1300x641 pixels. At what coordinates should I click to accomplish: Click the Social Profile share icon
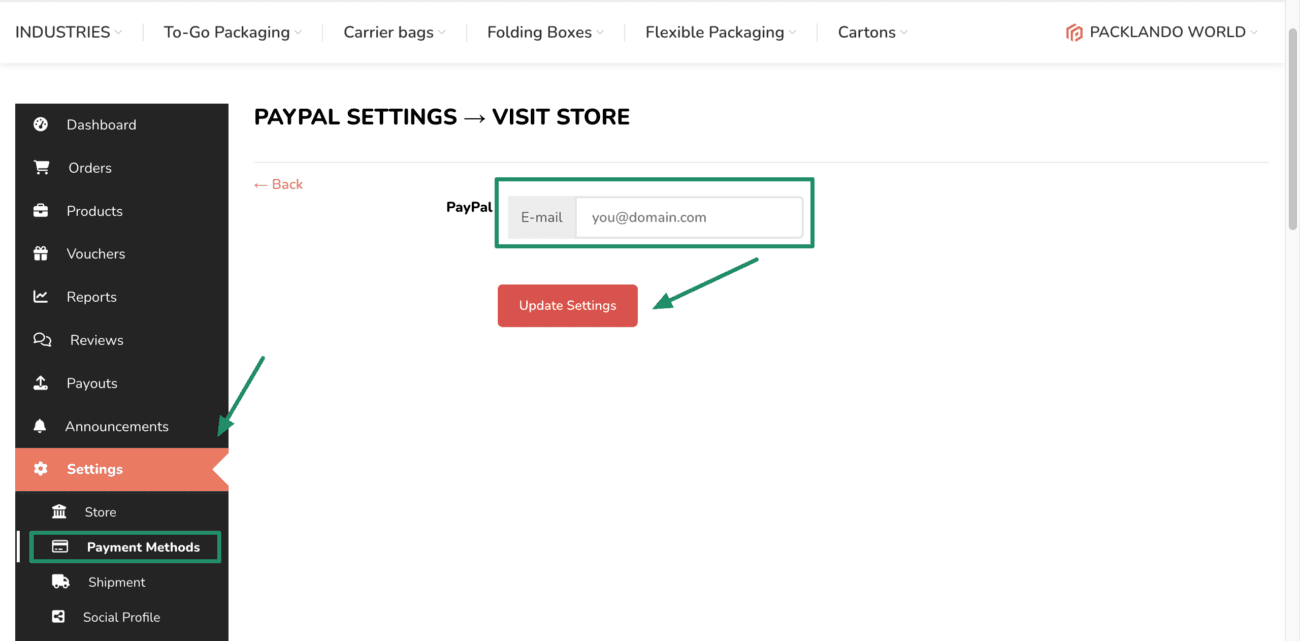point(59,617)
